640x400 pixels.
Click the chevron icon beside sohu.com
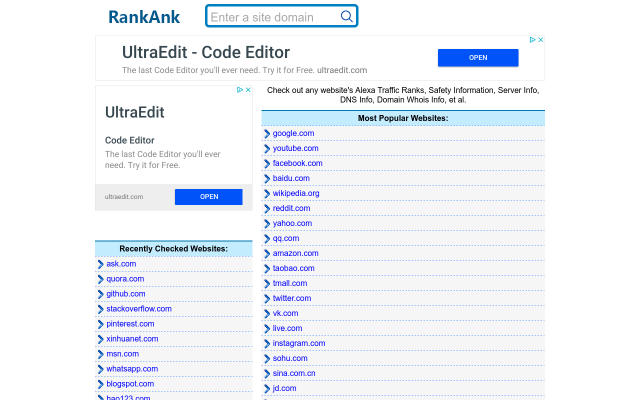tap(267, 359)
